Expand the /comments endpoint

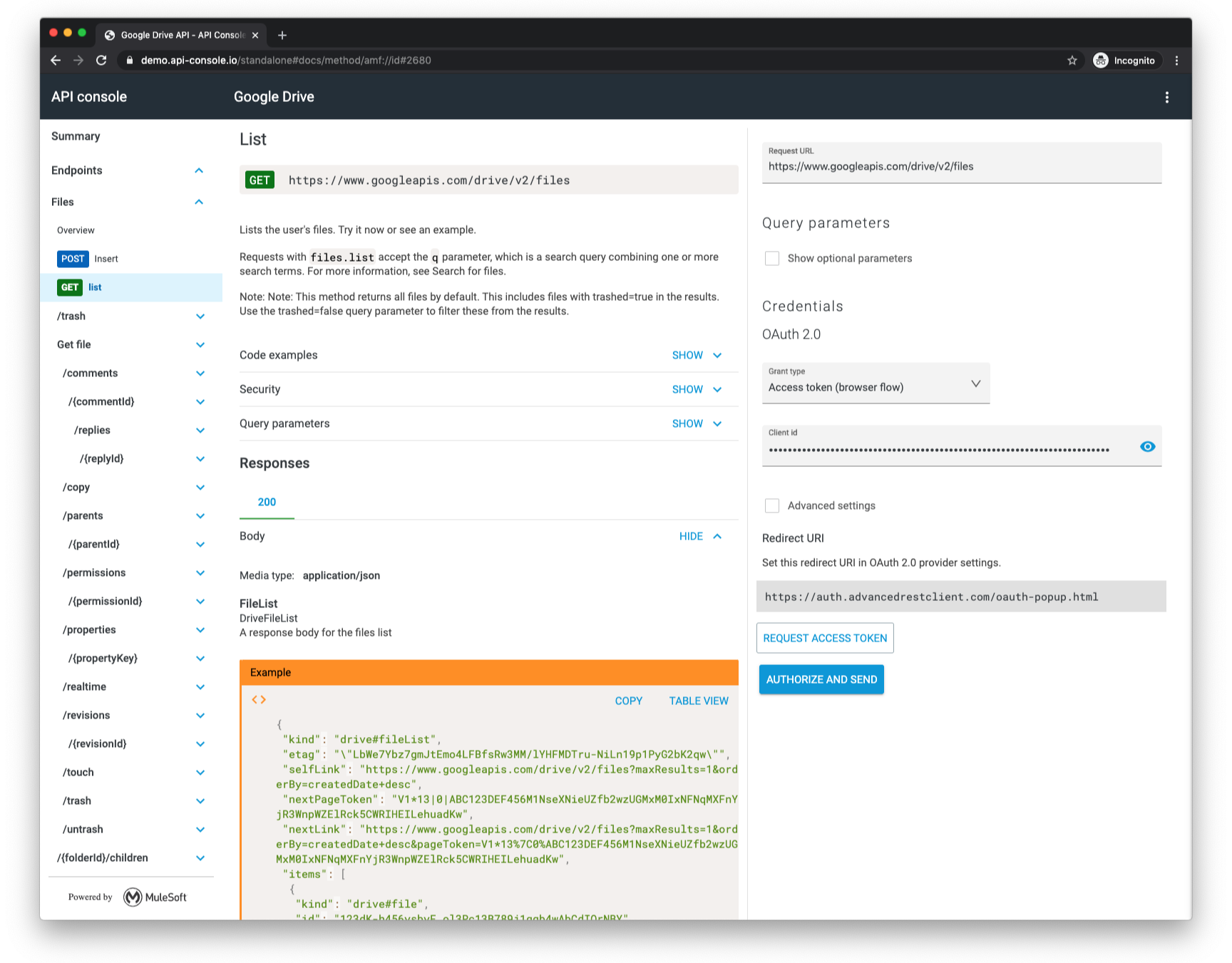pyautogui.click(x=200, y=373)
